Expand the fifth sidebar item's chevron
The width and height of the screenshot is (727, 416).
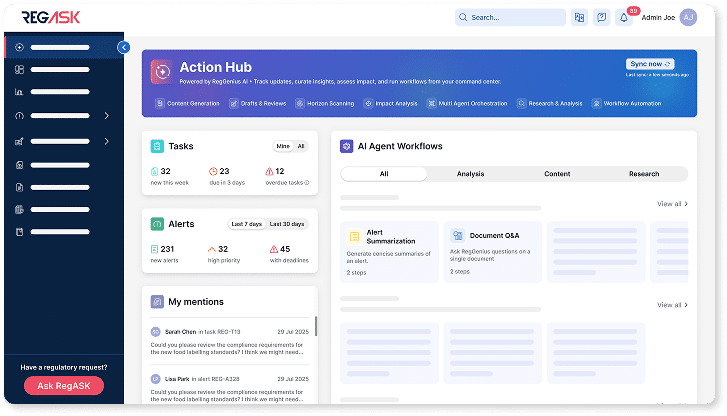pos(107,141)
